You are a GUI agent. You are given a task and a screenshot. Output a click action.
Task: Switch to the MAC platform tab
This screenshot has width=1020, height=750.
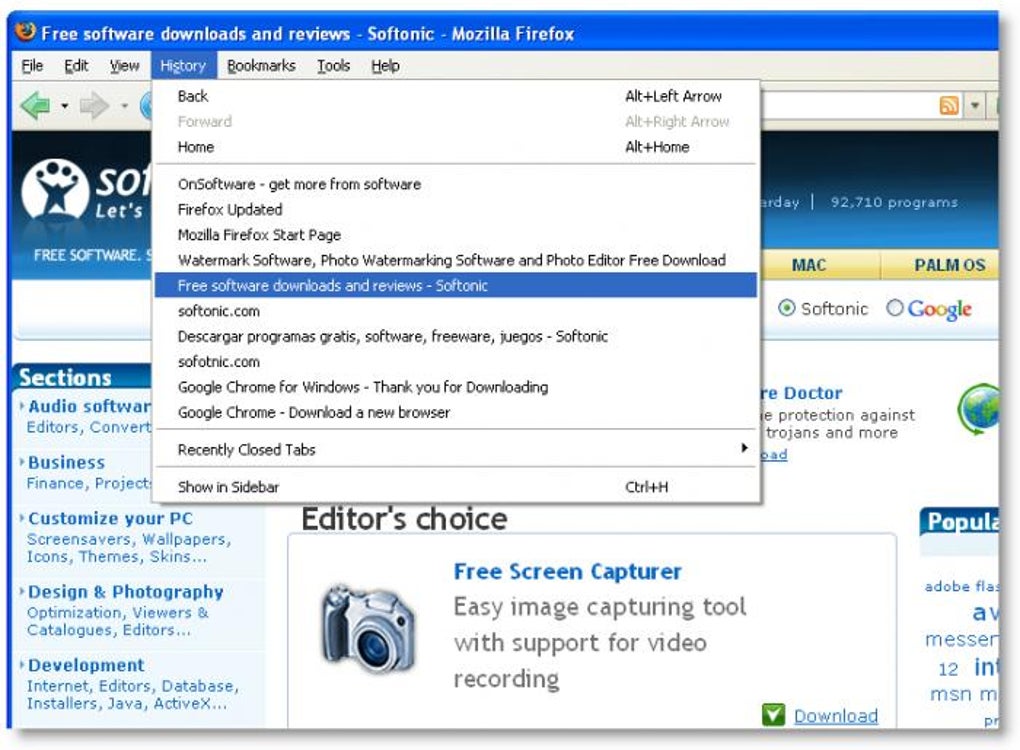[x=809, y=265]
